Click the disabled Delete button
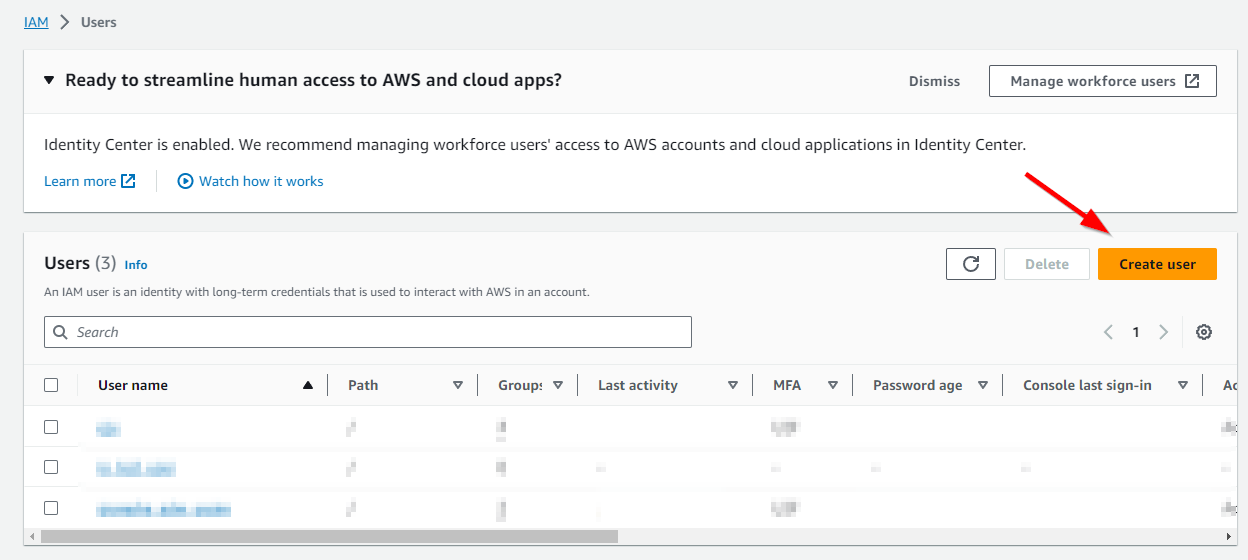 click(1047, 264)
